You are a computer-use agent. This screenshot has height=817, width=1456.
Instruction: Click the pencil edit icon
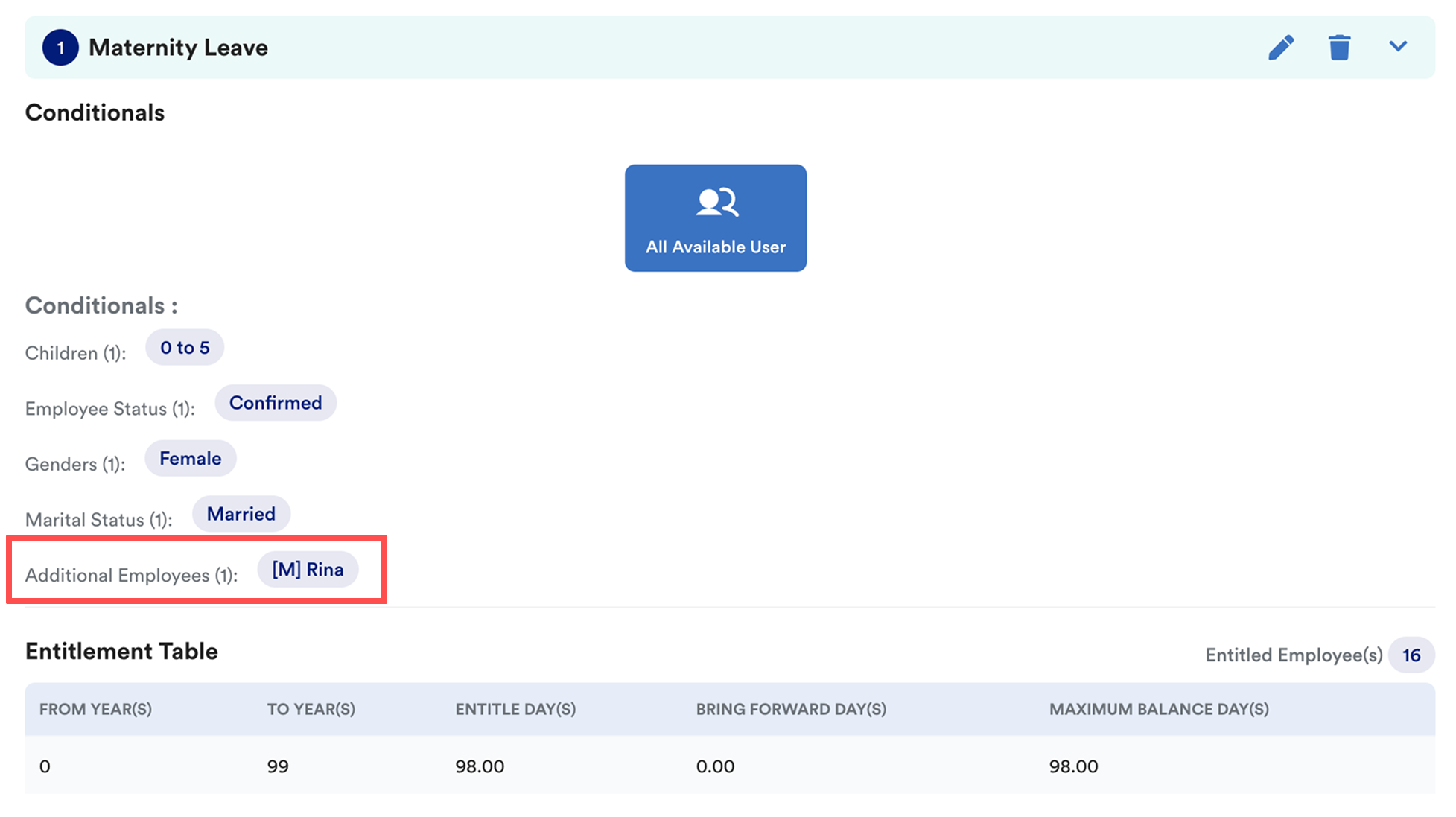coord(1281,48)
